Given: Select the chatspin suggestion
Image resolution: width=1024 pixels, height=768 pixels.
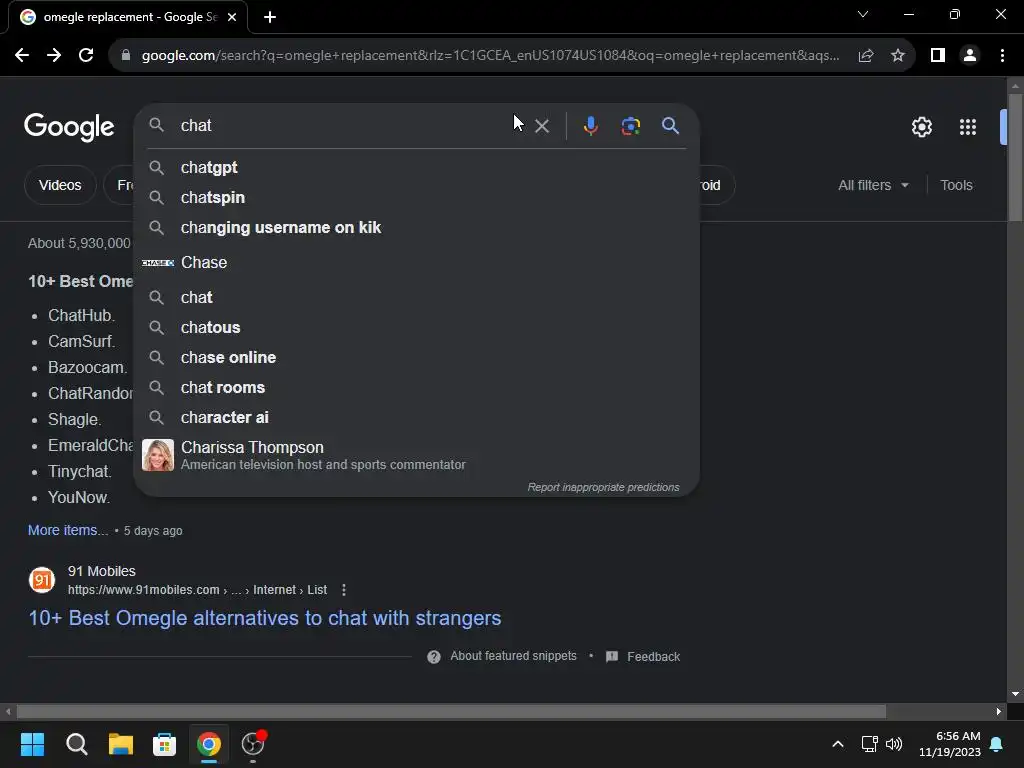Looking at the screenshot, I should click(x=417, y=198).
